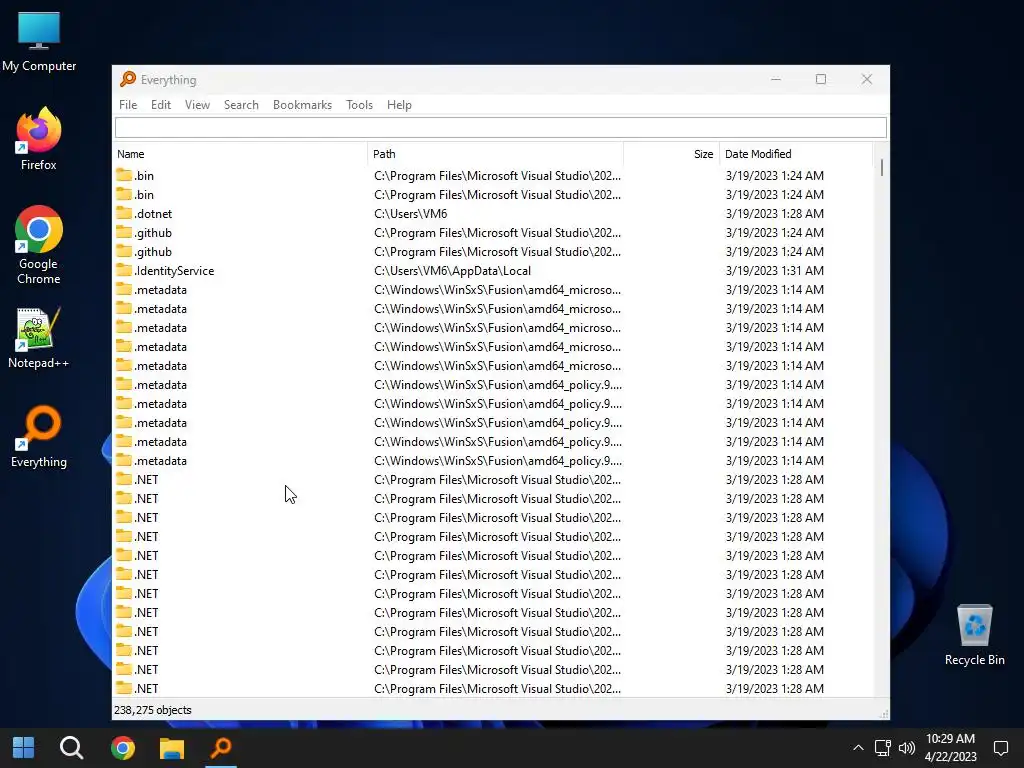Image resolution: width=1024 pixels, height=768 pixels.
Task: Open Chrome from the taskbar
Action: (122, 748)
